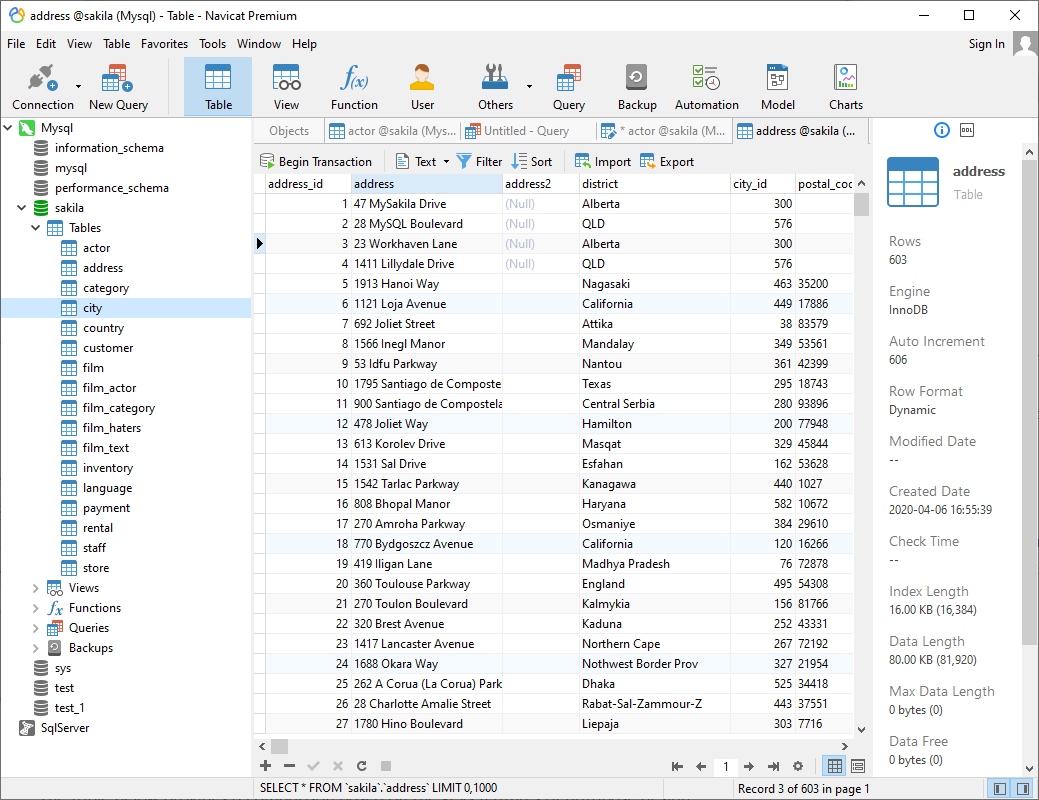The width and height of the screenshot is (1039, 800).
Task: Collapse the Tables node
Action: click(36, 228)
